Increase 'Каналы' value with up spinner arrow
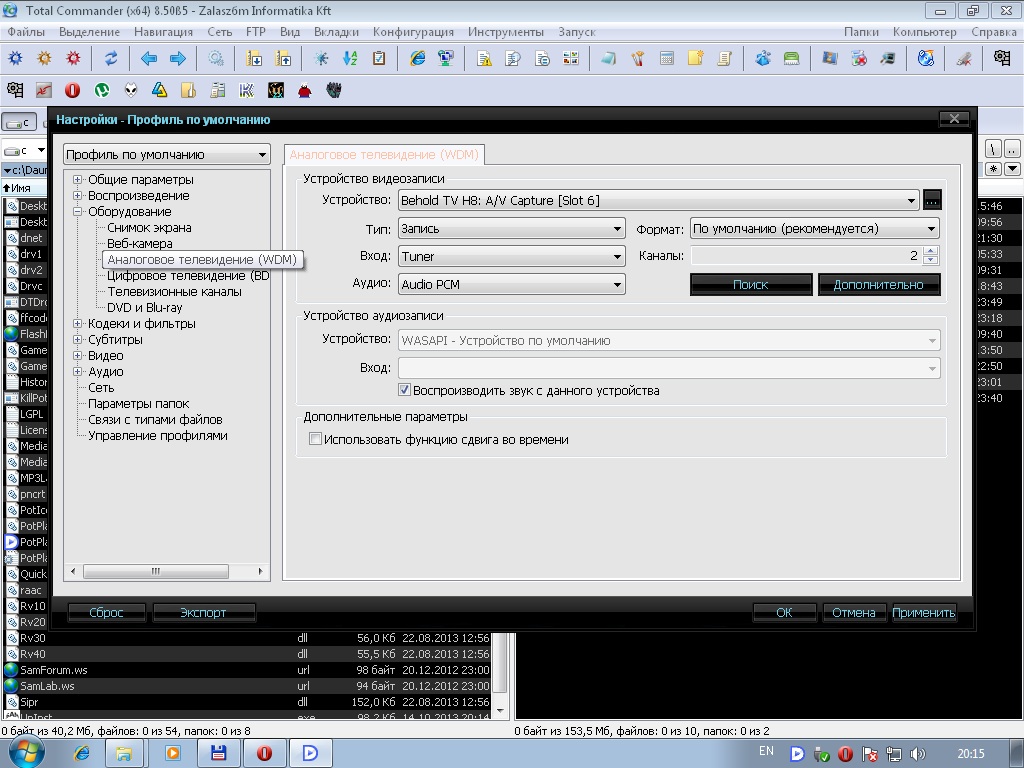 pyautogui.click(x=931, y=252)
